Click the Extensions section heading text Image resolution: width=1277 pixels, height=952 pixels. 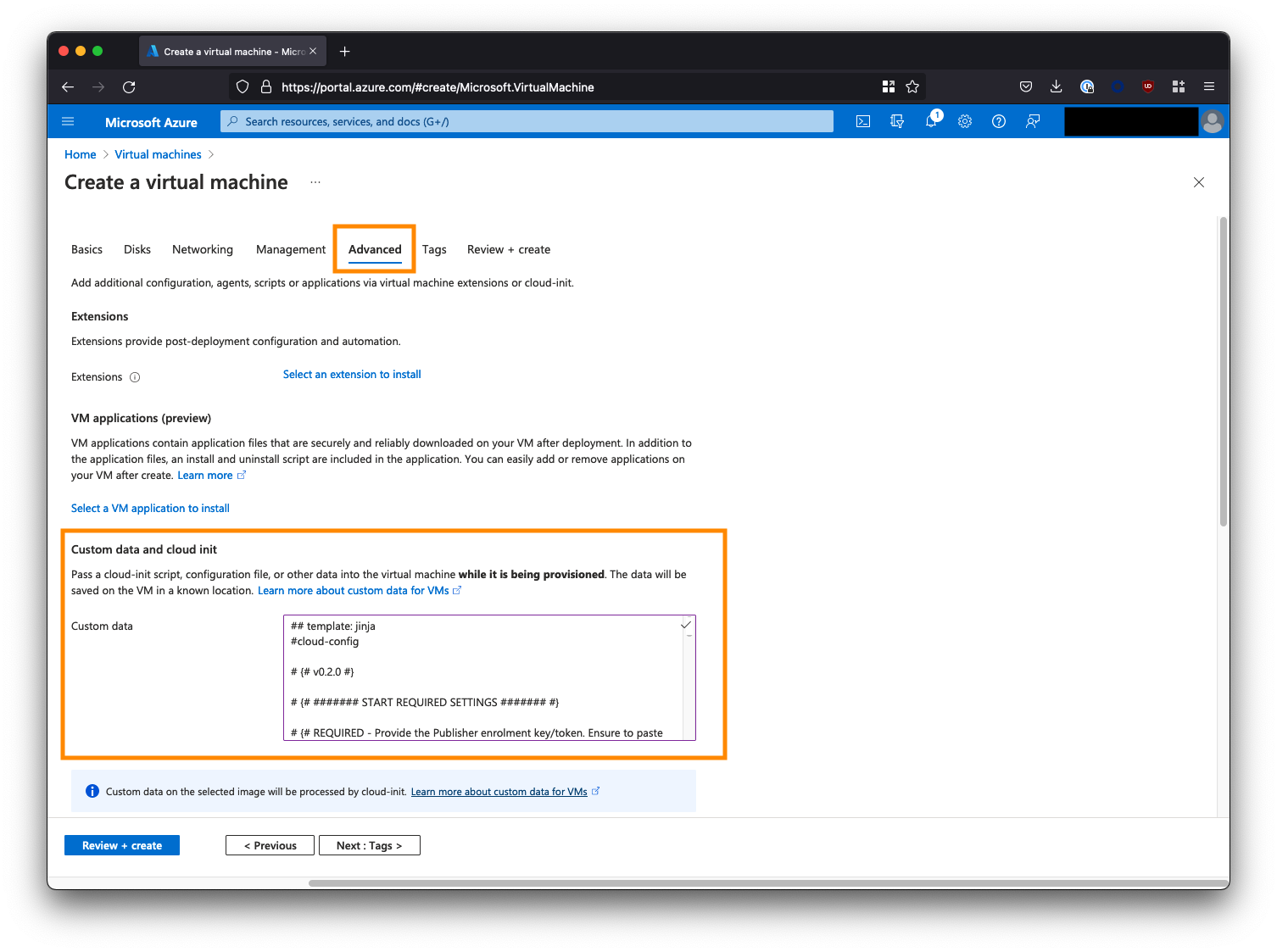(100, 316)
